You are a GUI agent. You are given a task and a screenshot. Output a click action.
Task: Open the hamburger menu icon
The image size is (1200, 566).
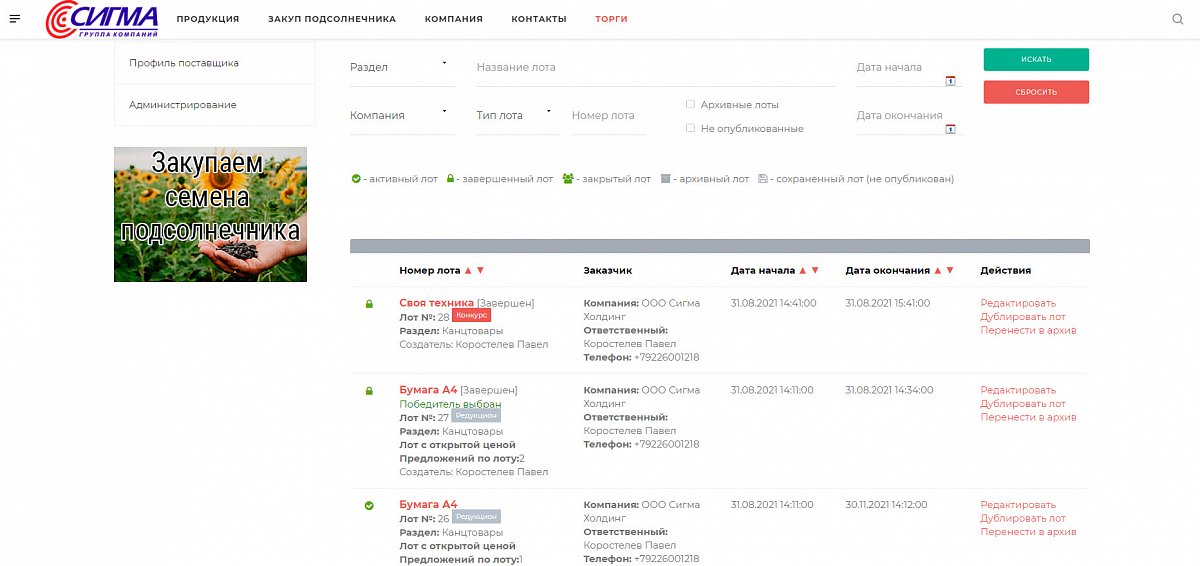tap(15, 19)
